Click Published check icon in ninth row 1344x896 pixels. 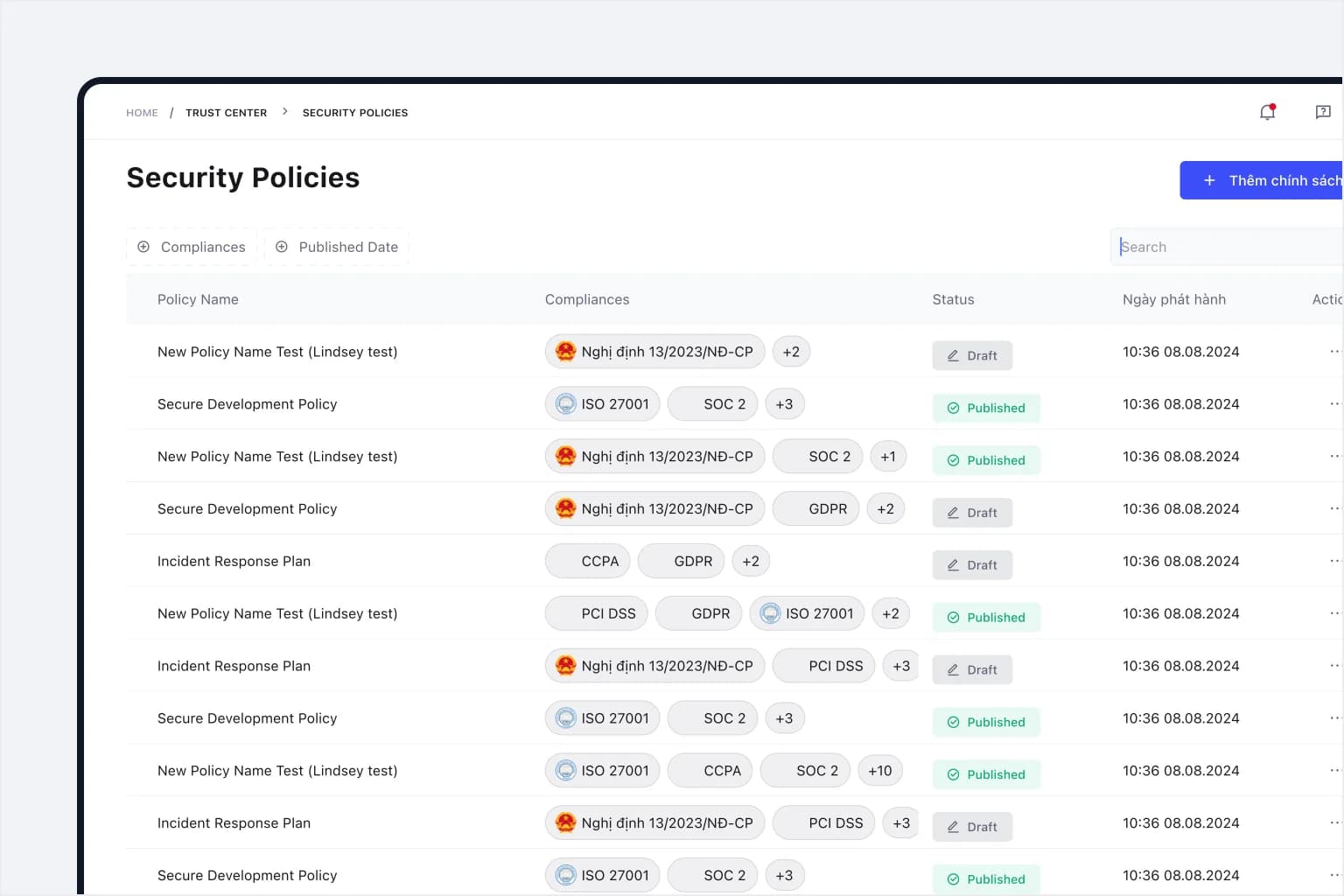click(x=954, y=775)
